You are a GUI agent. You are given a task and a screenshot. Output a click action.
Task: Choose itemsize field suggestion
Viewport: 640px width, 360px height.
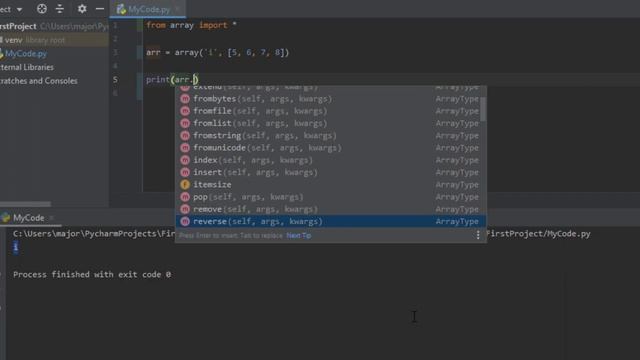[x=331, y=184]
